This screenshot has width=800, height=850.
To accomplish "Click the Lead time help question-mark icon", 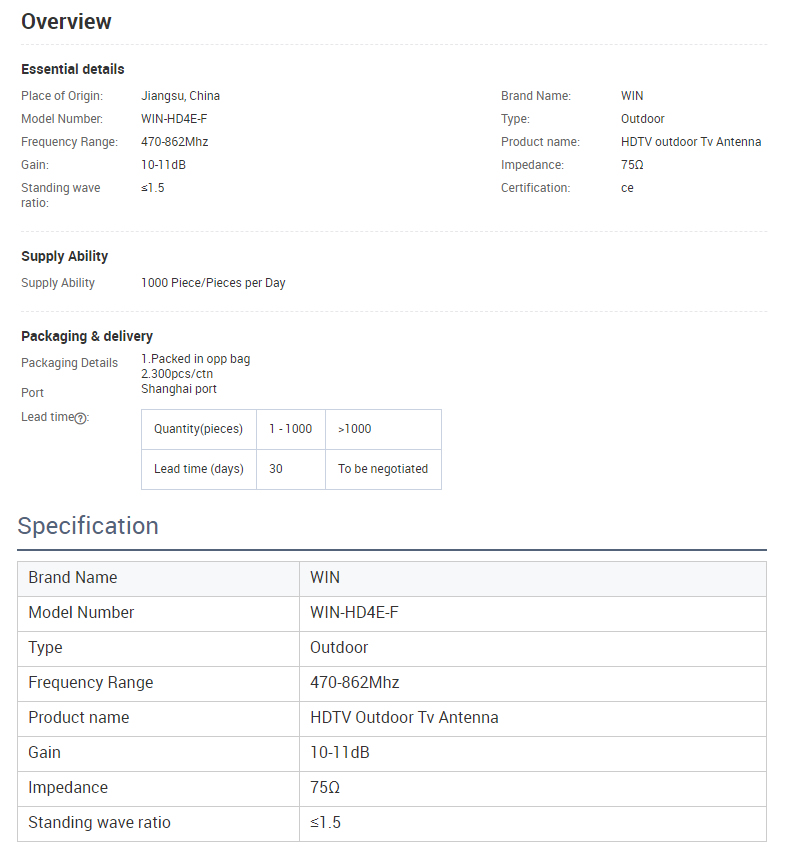I will [x=80, y=418].
